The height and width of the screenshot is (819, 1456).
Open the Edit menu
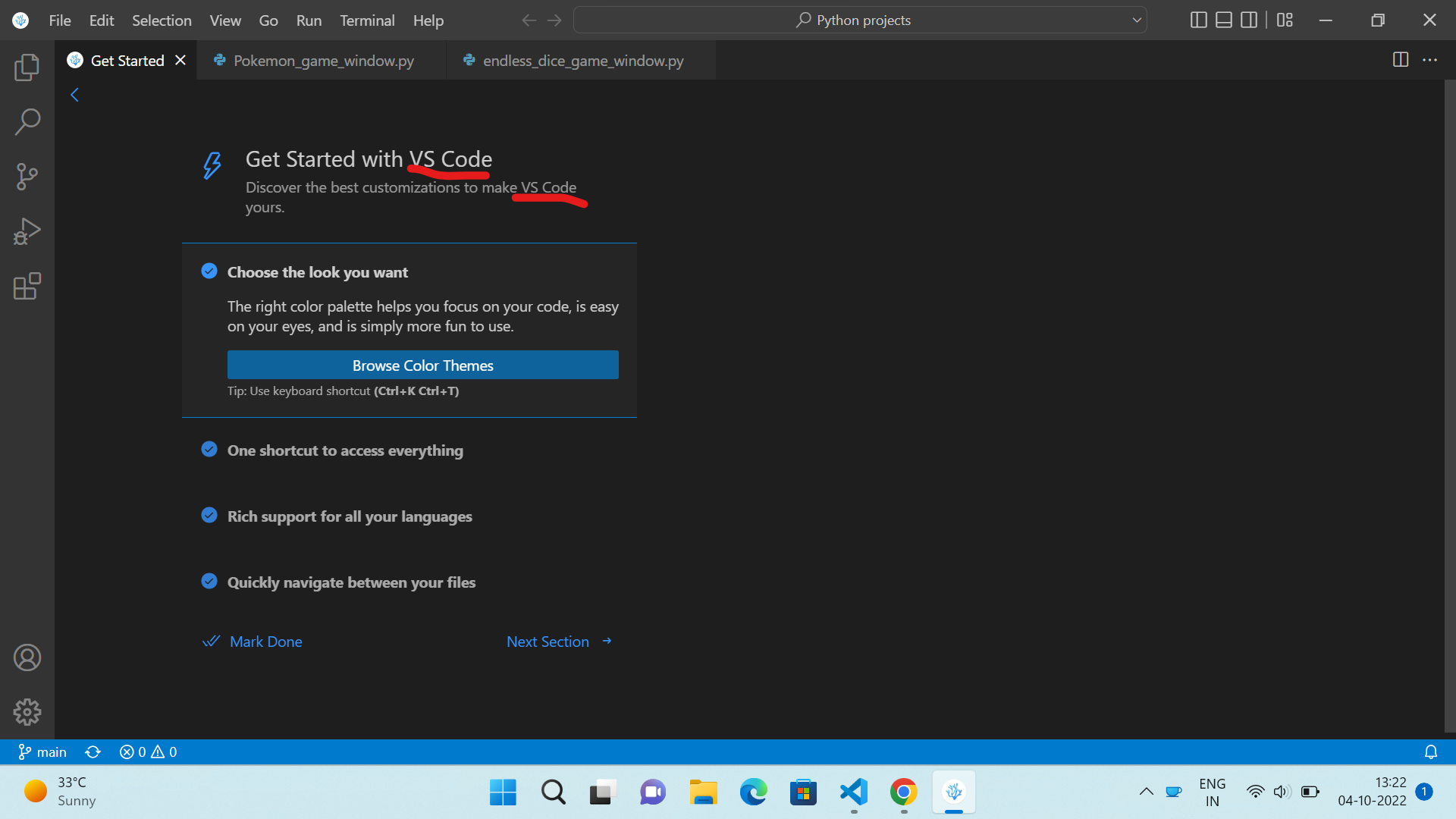pos(102,20)
